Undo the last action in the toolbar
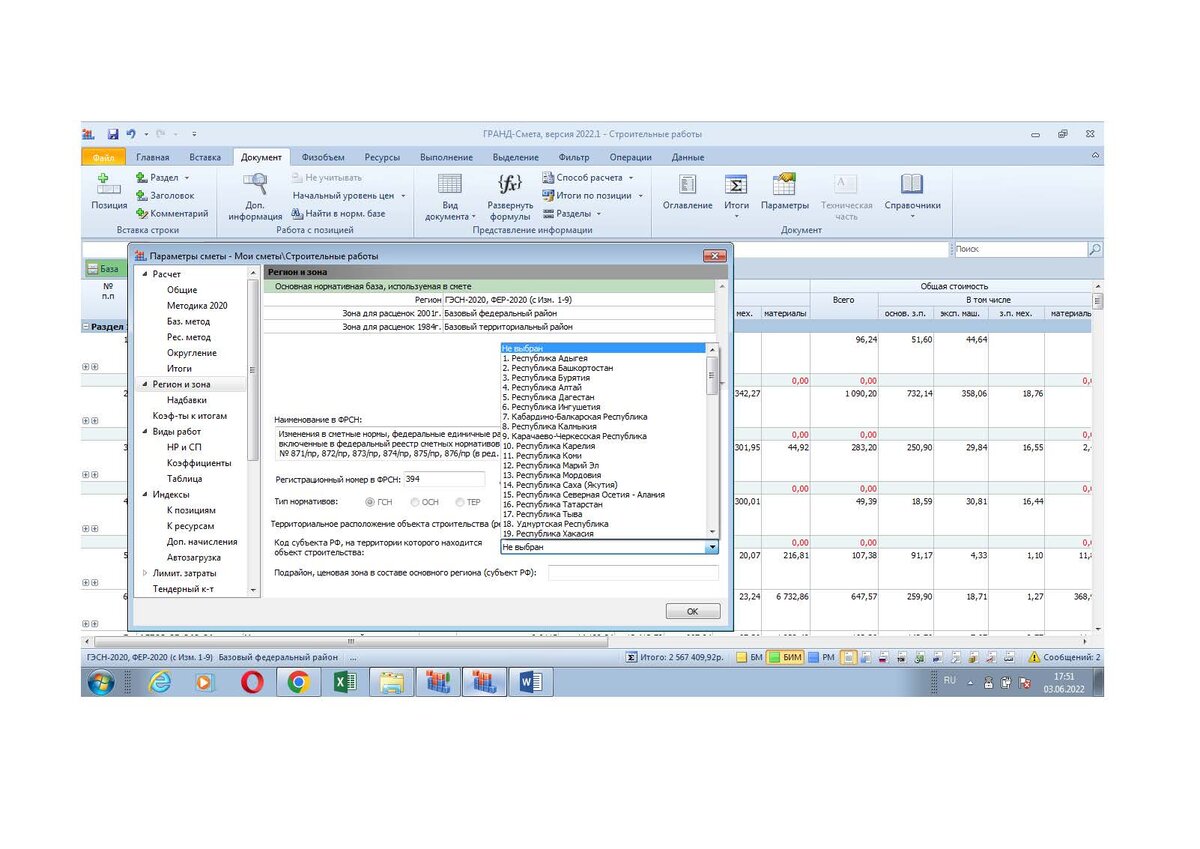The height and width of the screenshot is (849, 1200). [132, 134]
